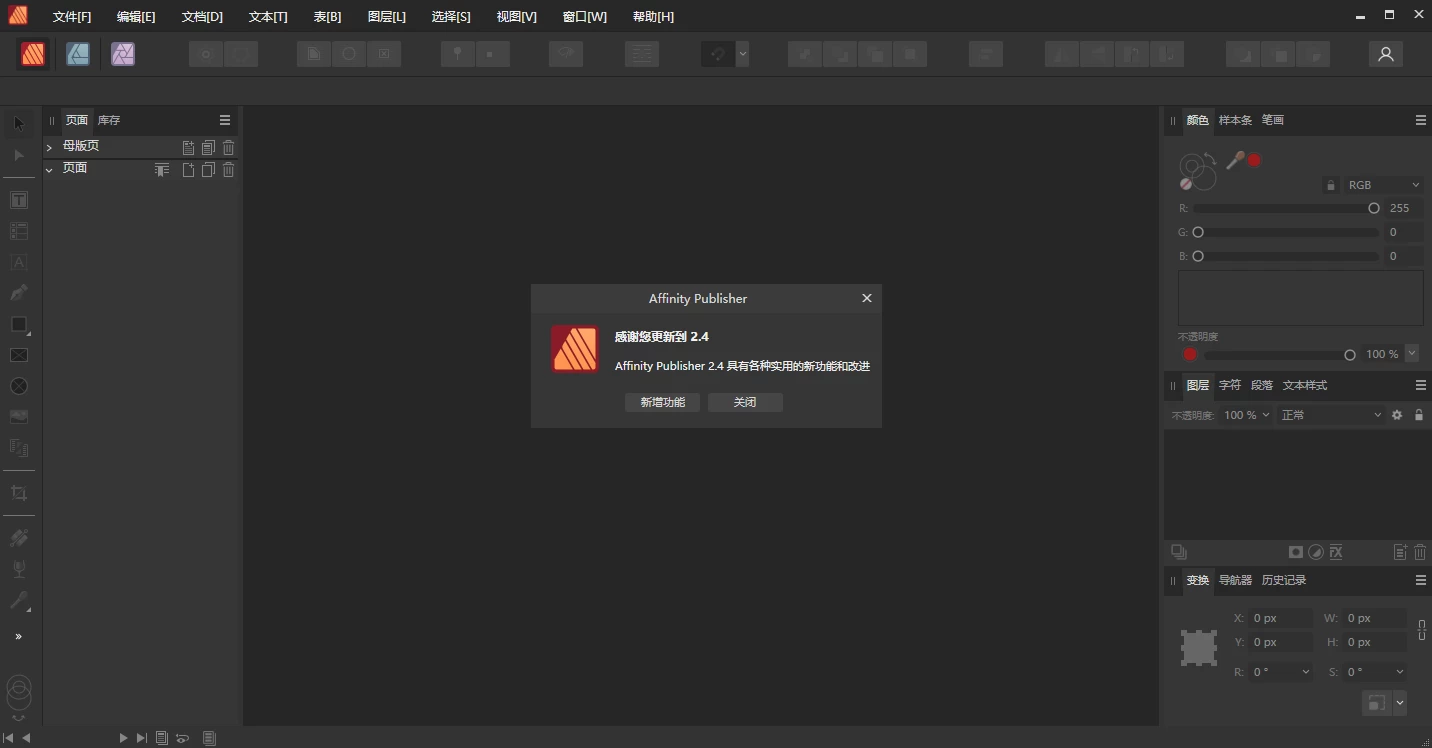
Task: Select the Pen tool in the tools panel
Action: tap(18, 292)
